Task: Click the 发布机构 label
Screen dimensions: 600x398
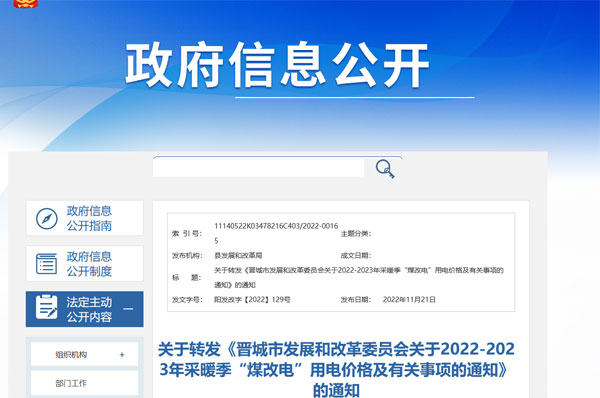Action: pos(187,255)
